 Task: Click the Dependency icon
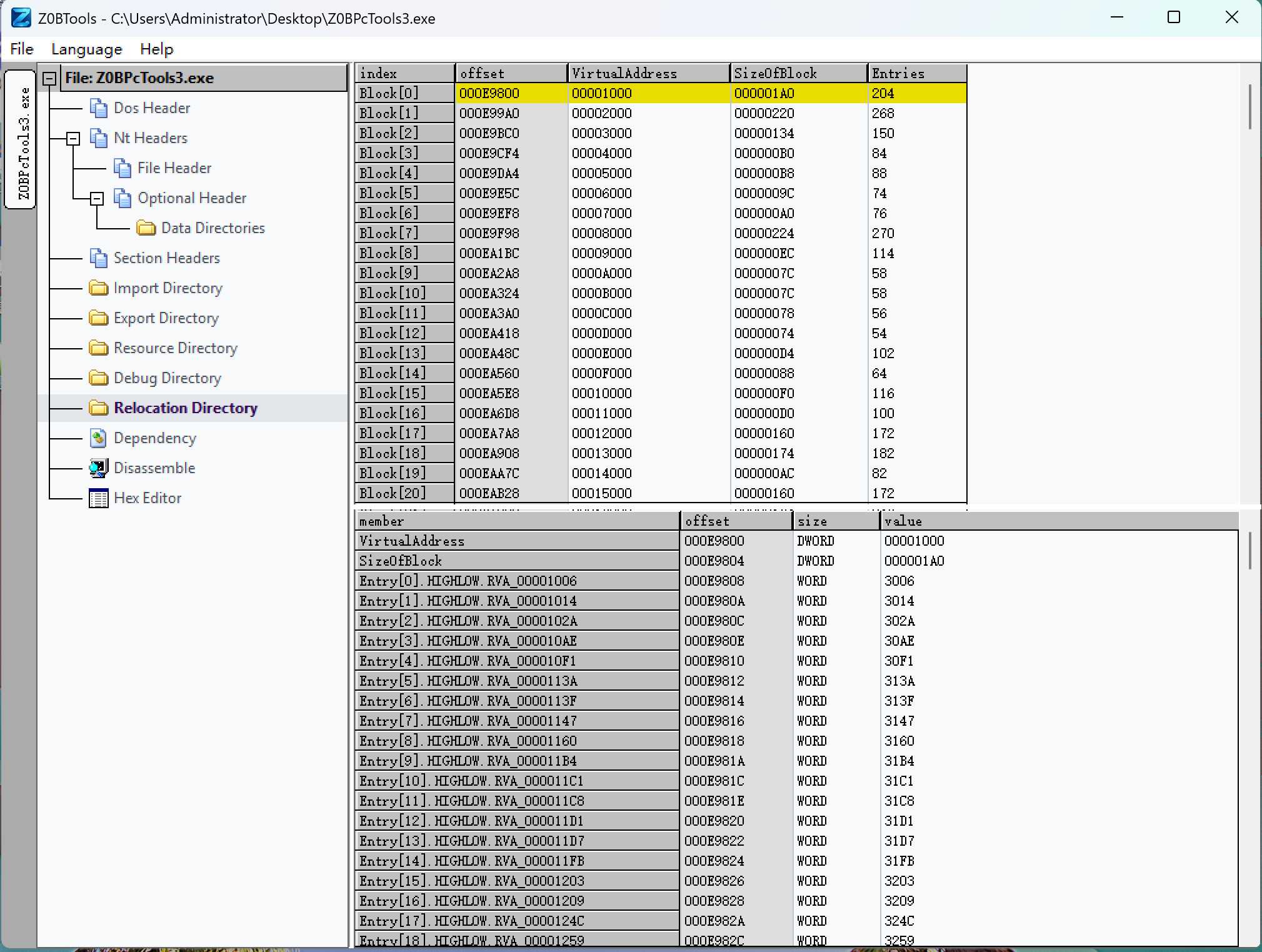98,438
